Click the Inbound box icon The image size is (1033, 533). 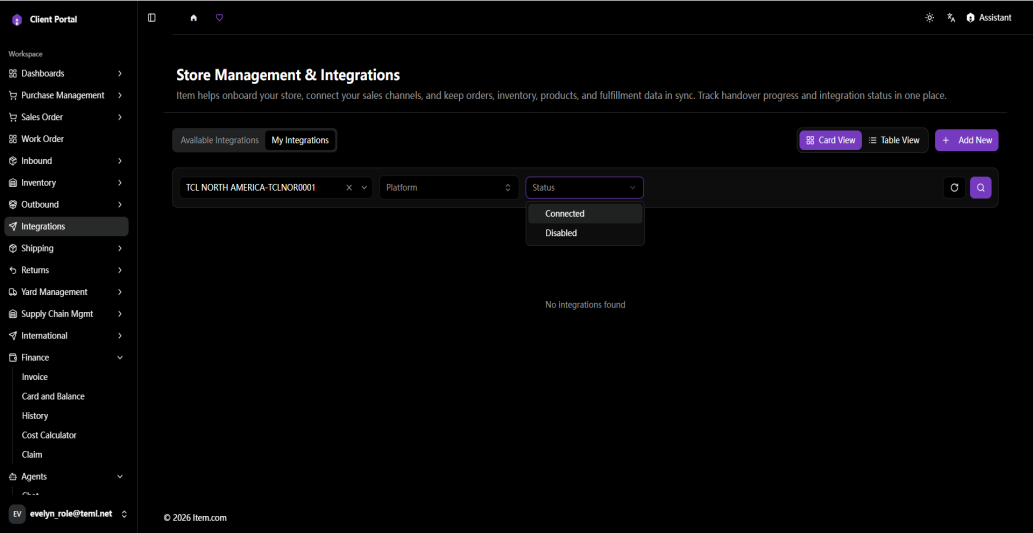(x=13, y=161)
